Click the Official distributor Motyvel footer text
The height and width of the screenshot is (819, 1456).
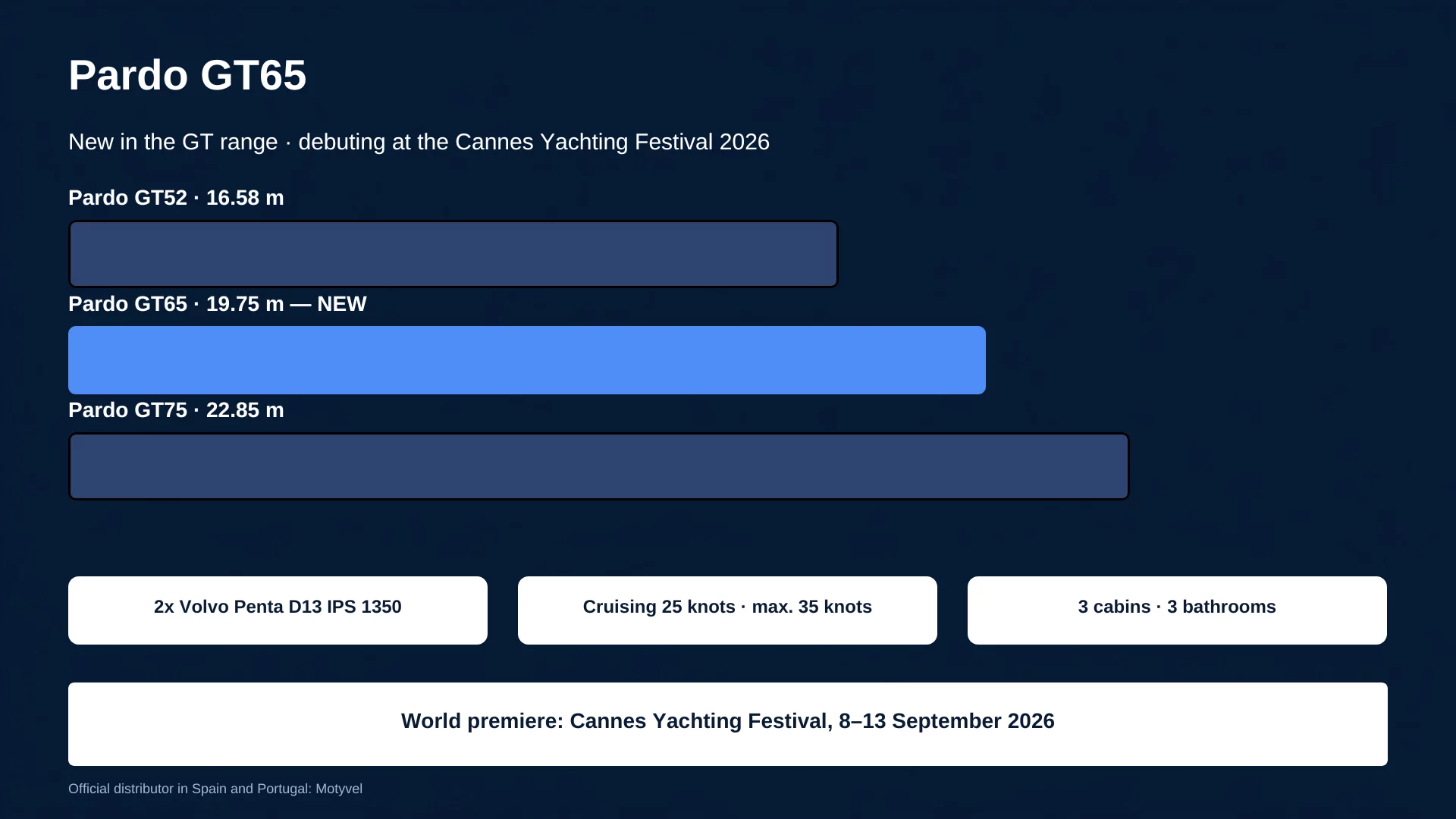(x=215, y=789)
